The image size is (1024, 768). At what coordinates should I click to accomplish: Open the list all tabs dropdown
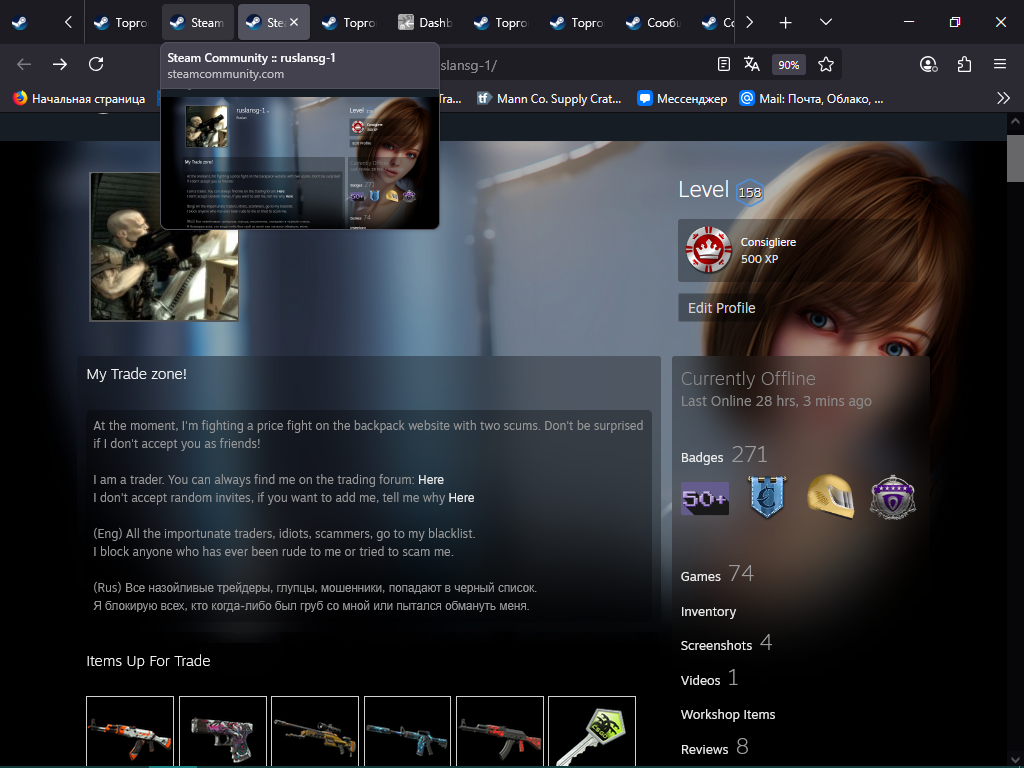click(x=825, y=22)
